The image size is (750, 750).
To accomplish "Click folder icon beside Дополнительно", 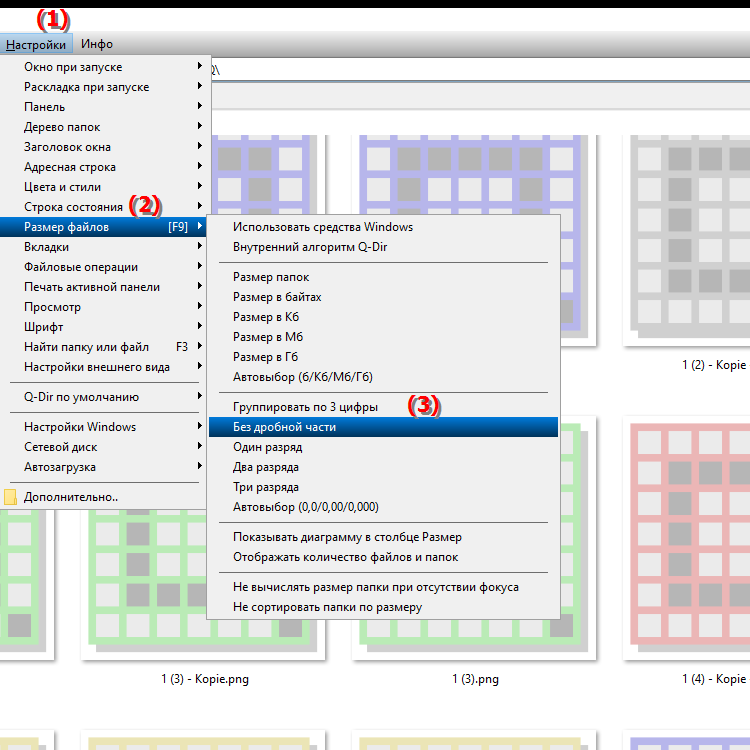I will pyautogui.click(x=10, y=497).
